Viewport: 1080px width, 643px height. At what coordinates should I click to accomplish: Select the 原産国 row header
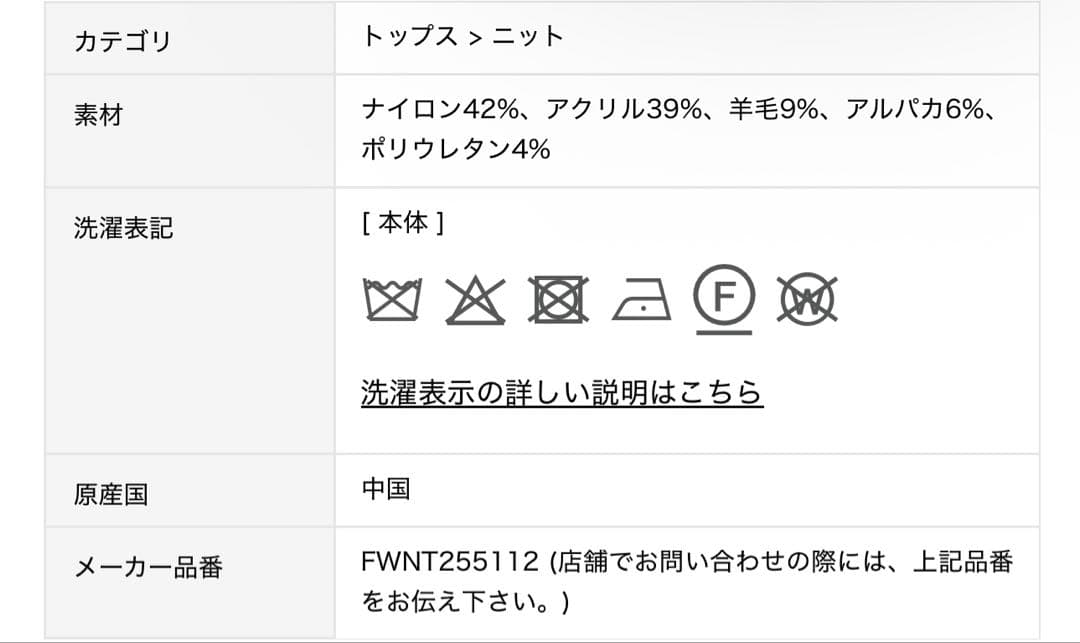coord(111,494)
